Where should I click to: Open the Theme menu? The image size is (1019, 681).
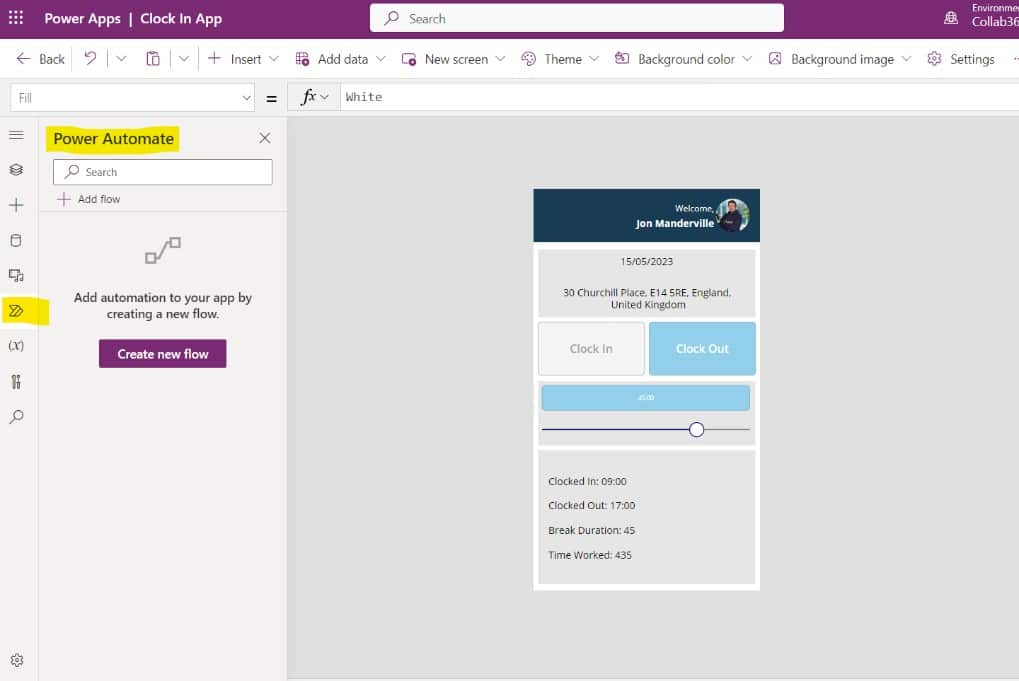pyautogui.click(x=561, y=59)
